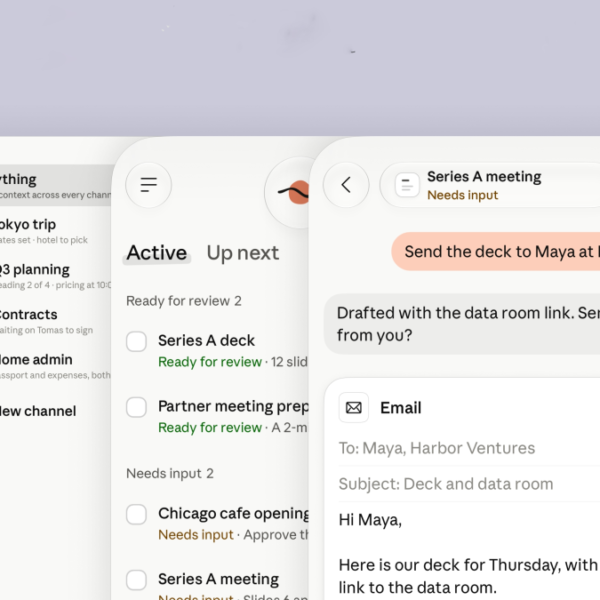The image size is (600, 600).
Task: Switch to the Active tab
Action: tap(157, 253)
